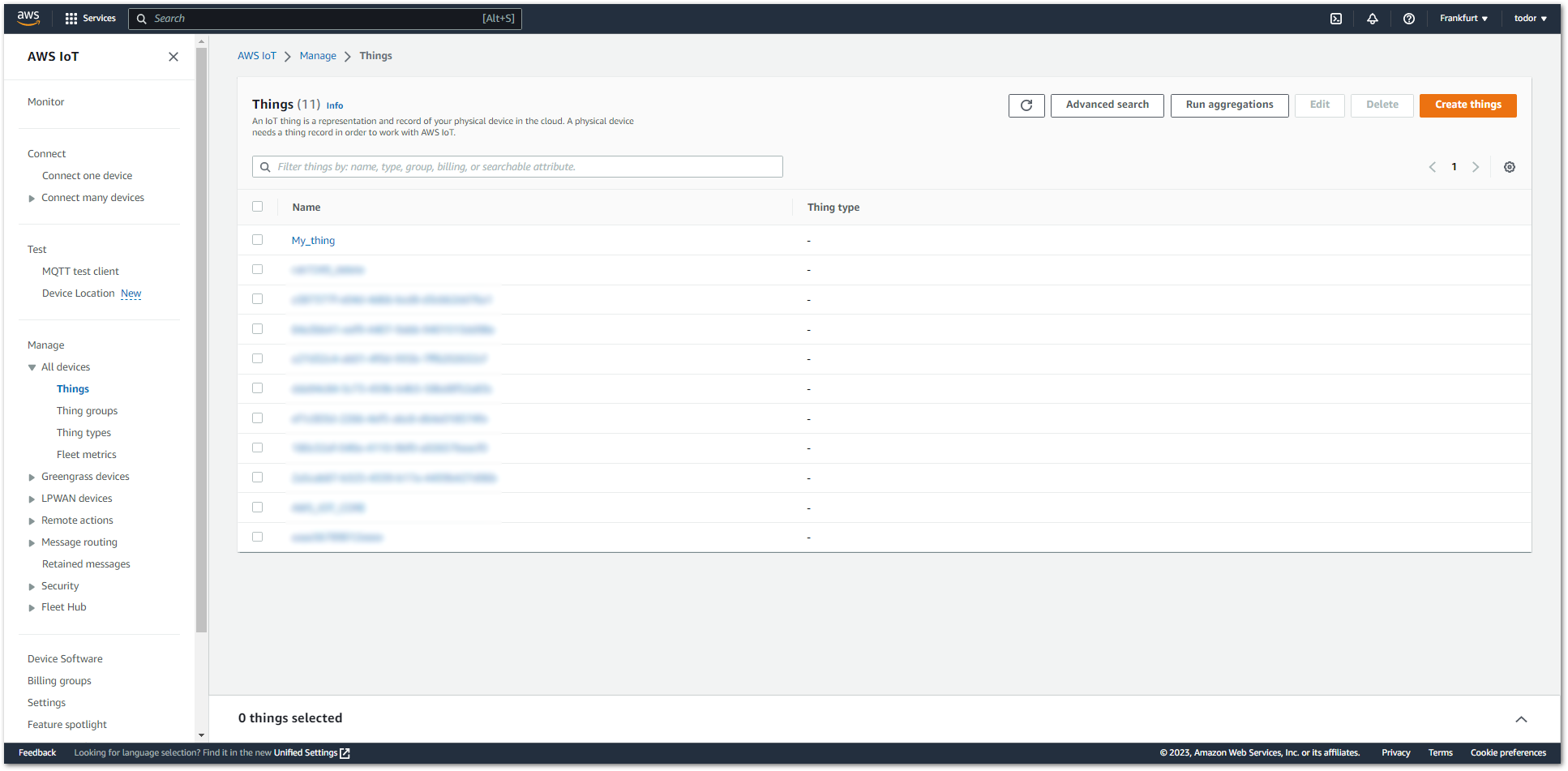Open Connect one device
Viewport: 1568px width, 771px height.
point(87,176)
